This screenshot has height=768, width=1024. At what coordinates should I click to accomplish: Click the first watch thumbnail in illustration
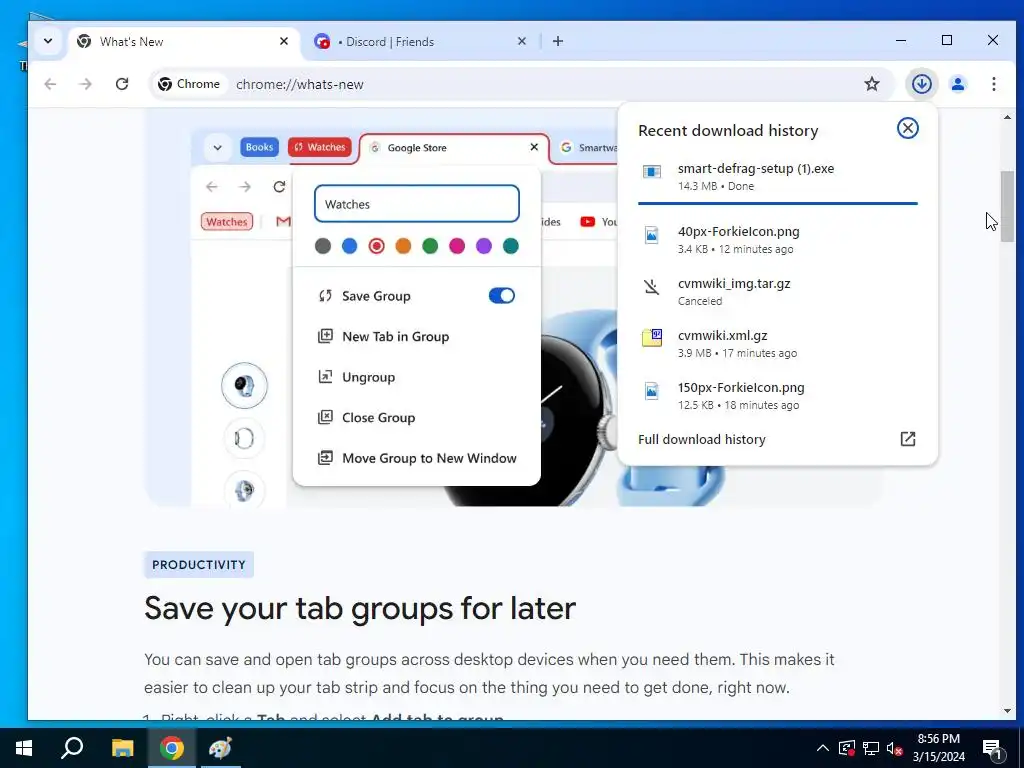(244, 385)
